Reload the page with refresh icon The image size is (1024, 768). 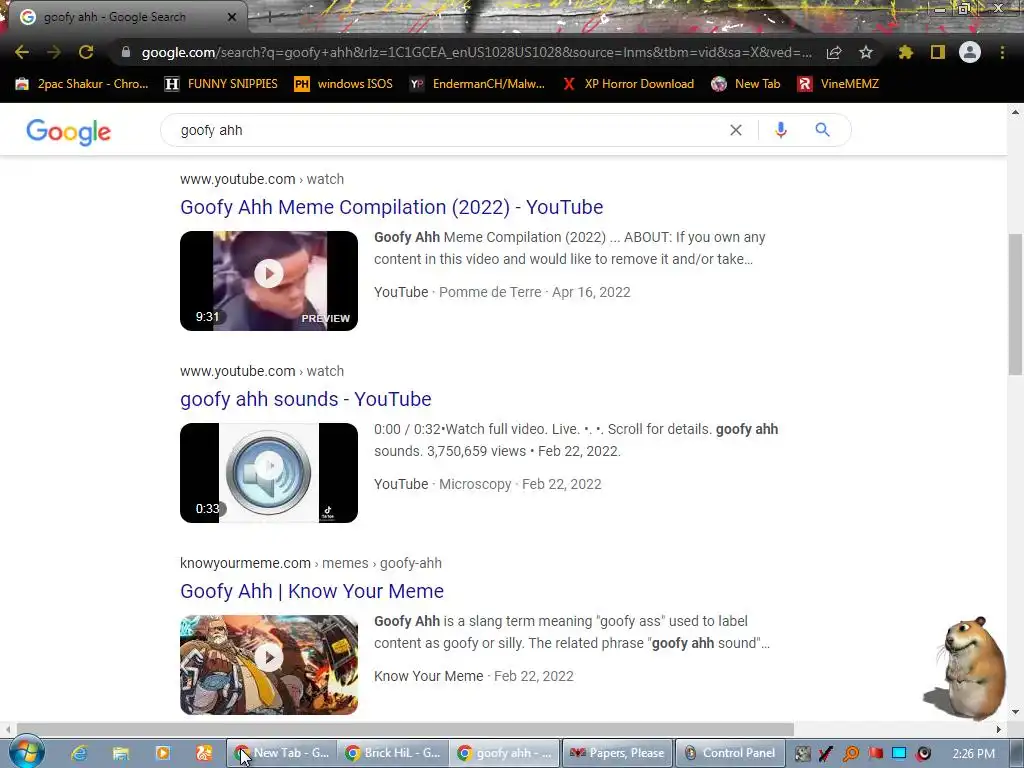pos(86,52)
